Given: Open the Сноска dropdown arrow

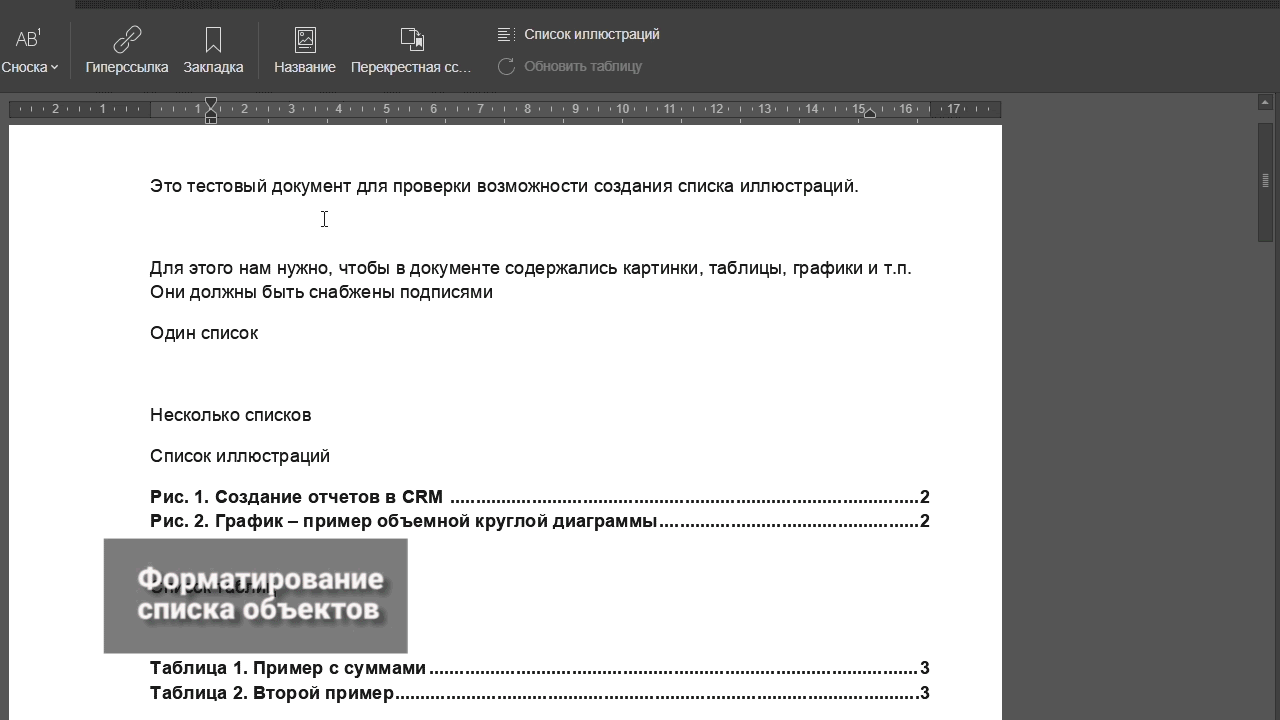Looking at the screenshot, I should [x=54, y=67].
